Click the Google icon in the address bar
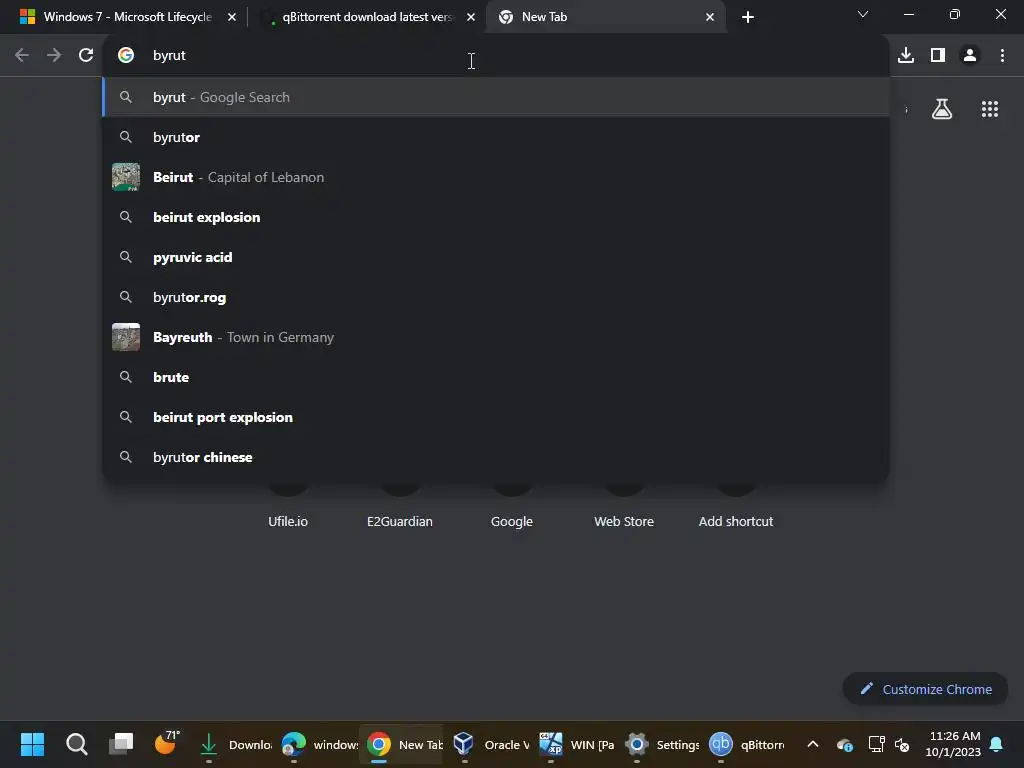 point(126,56)
